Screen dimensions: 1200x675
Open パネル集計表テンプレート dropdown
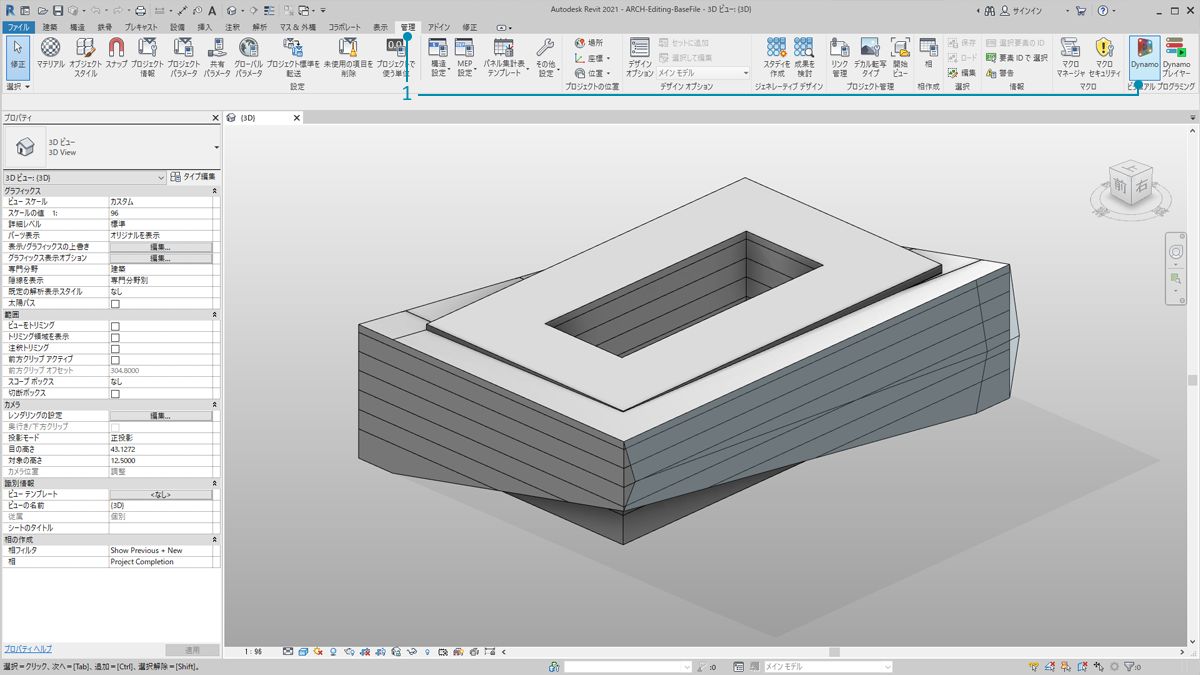point(504,57)
